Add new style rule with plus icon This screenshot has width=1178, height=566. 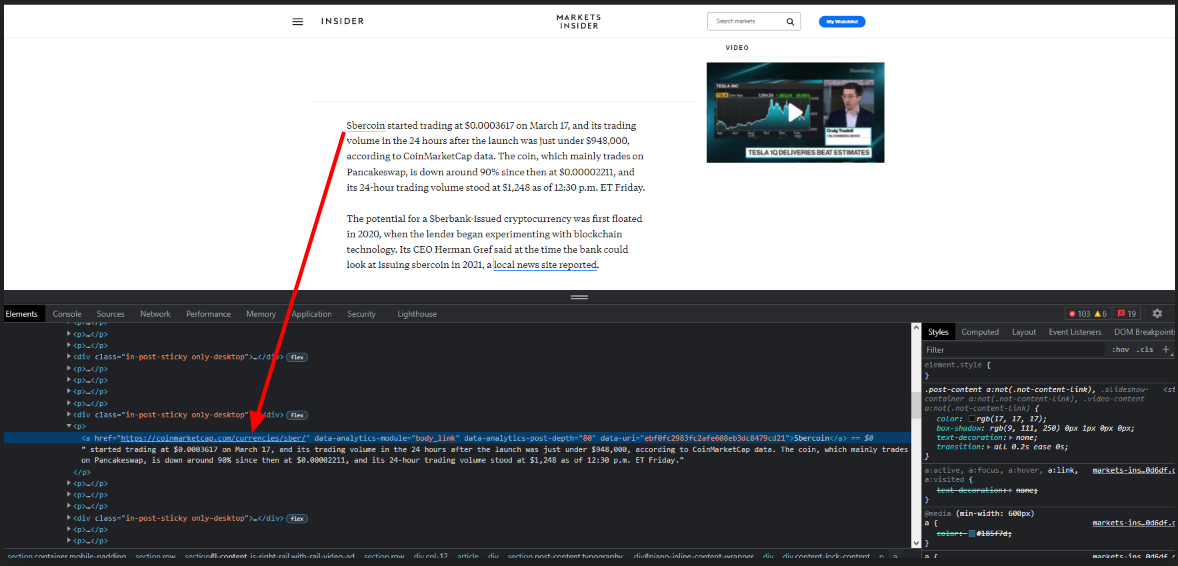tap(1166, 350)
